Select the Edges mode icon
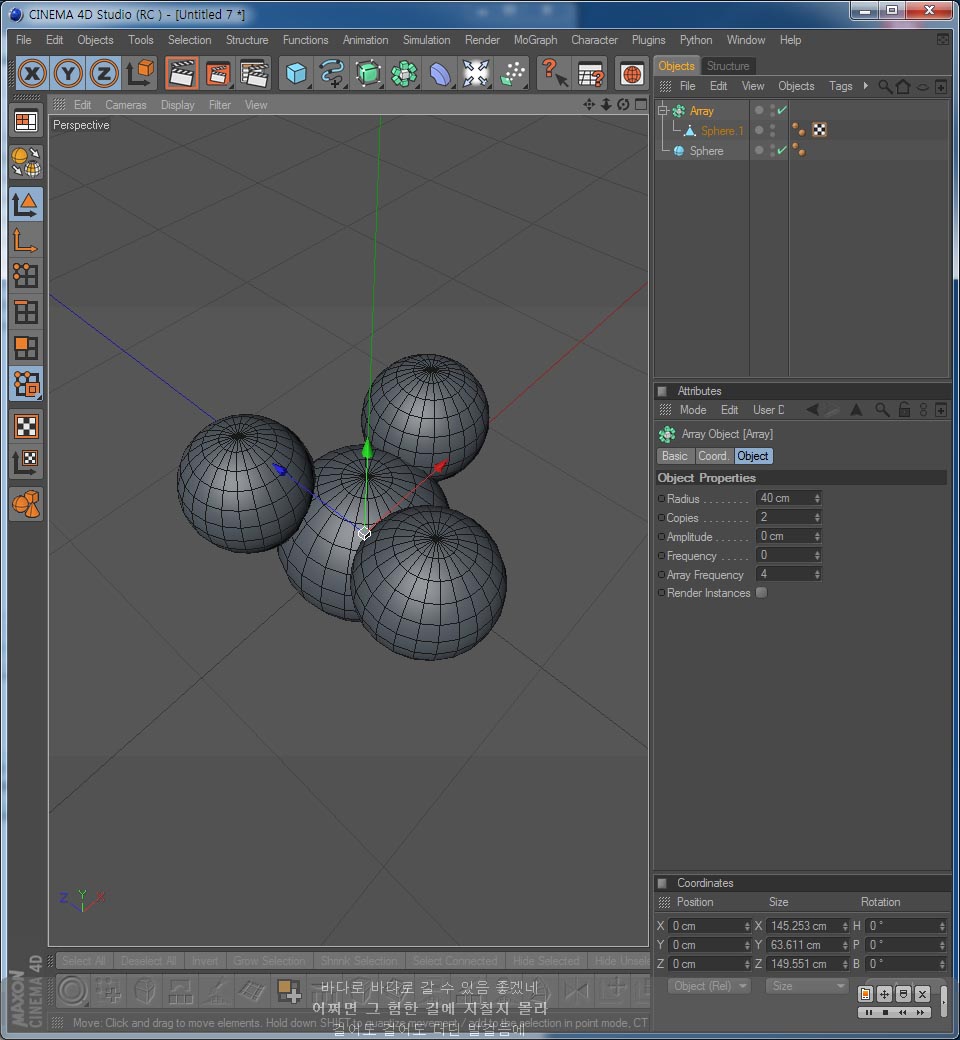Image resolution: width=960 pixels, height=1040 pixels. tap(26, 312)
